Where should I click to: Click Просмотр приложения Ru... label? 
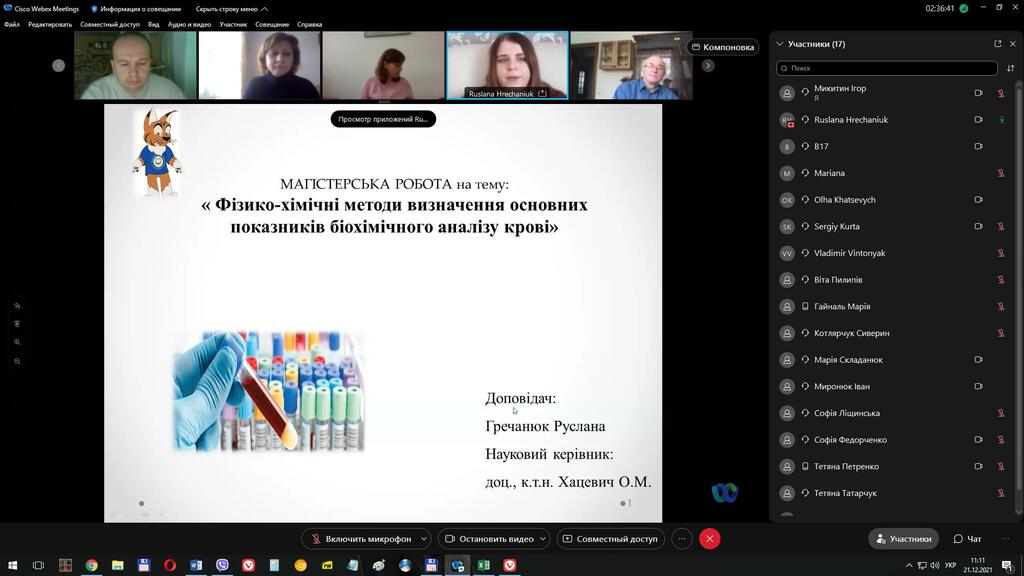(x=383, y=119)
